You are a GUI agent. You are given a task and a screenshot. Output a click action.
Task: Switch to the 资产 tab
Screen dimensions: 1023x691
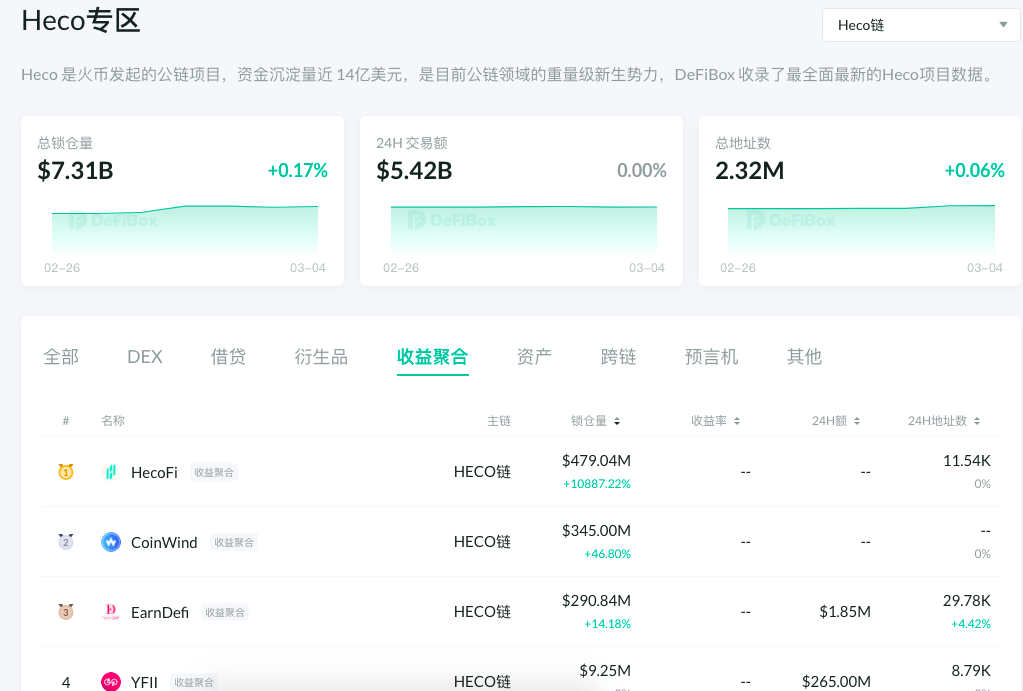point(534,356)
